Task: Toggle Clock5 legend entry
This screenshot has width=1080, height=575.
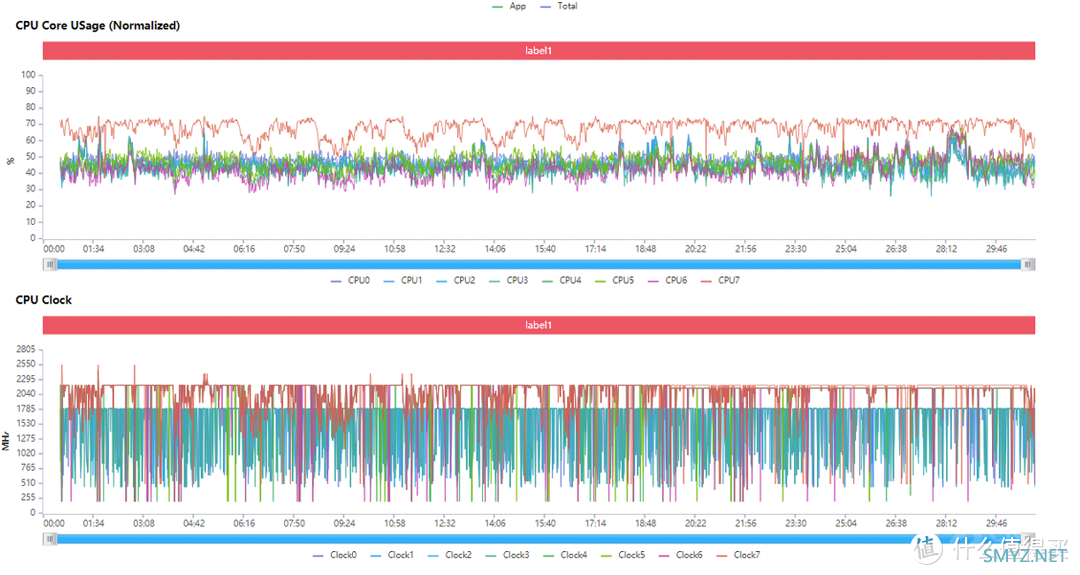Action: pyautogui.click(x=623, y=554)
